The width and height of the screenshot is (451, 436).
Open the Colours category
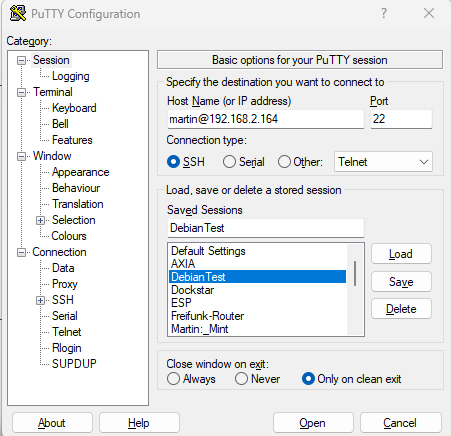pos(69,236)
